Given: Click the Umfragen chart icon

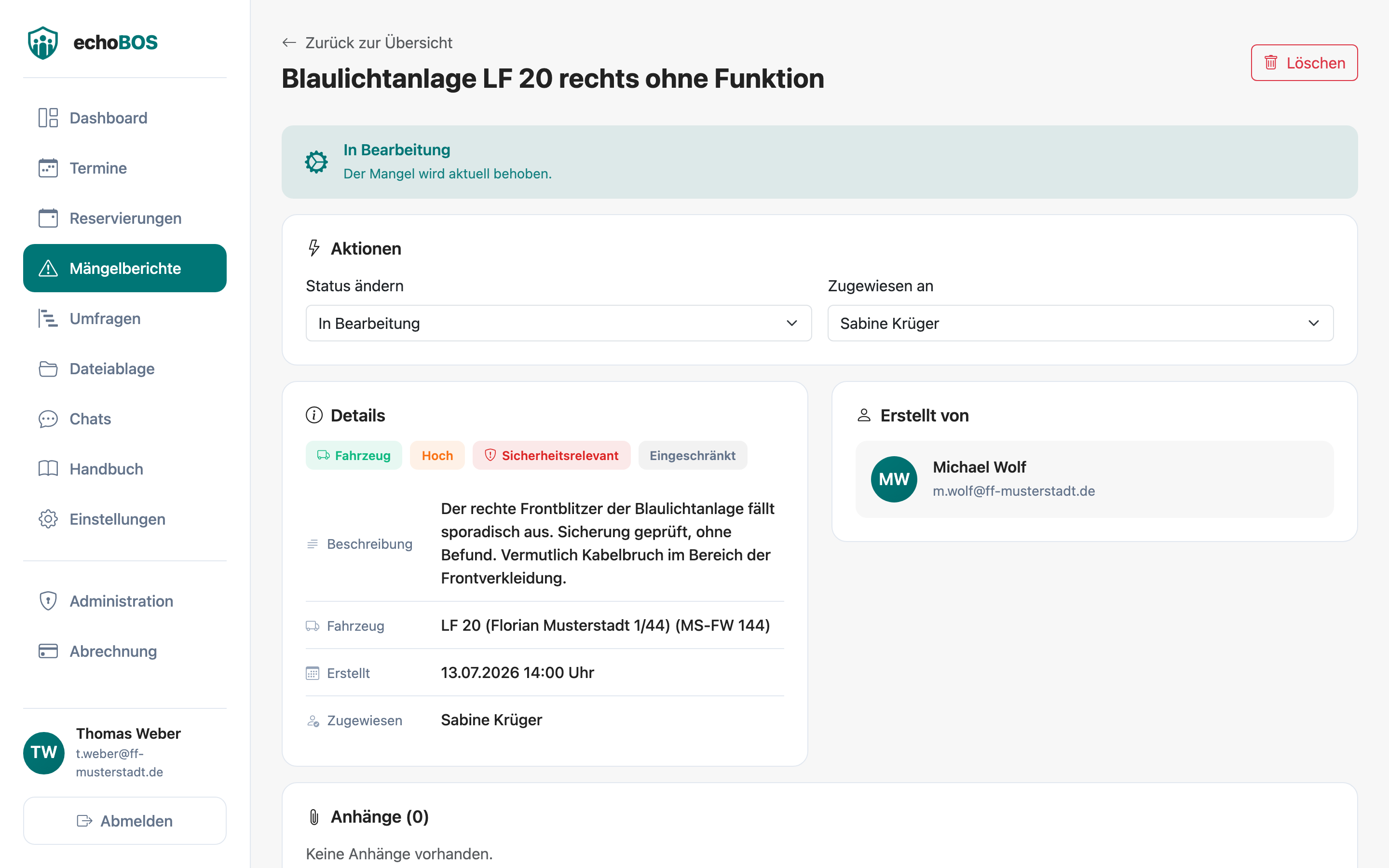Looking at the screenshot, I should pyautogui.click(x=48, y=319).
